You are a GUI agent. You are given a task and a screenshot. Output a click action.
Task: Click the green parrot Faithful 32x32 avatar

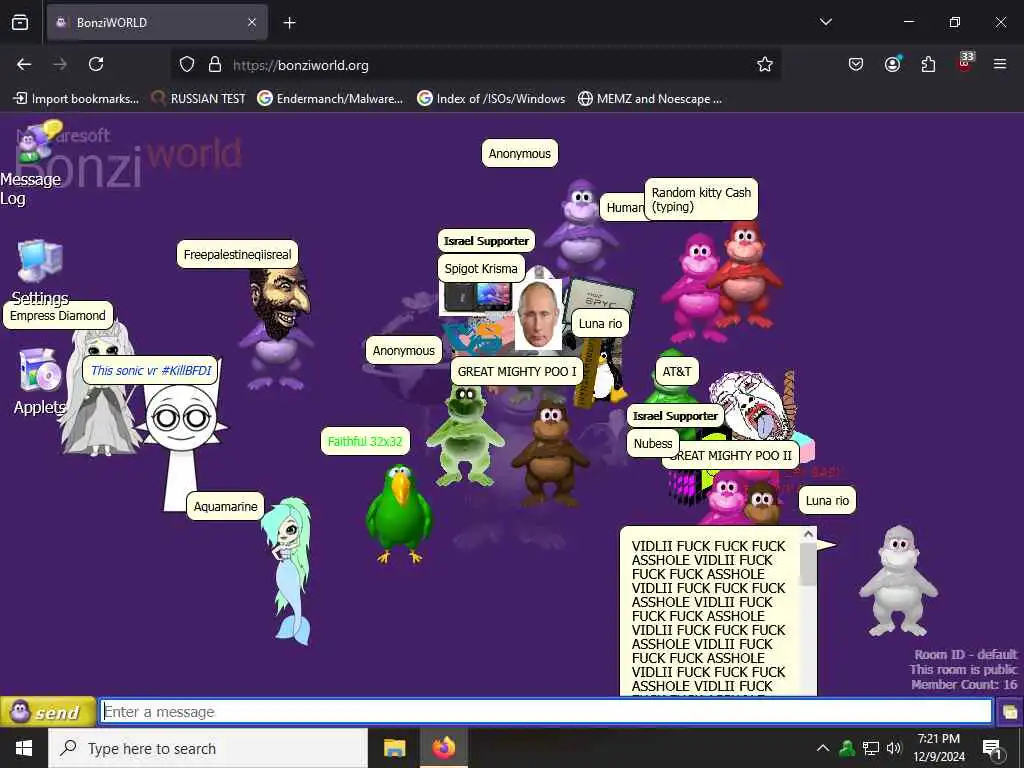pyautogui.click(x=398, y=513)
